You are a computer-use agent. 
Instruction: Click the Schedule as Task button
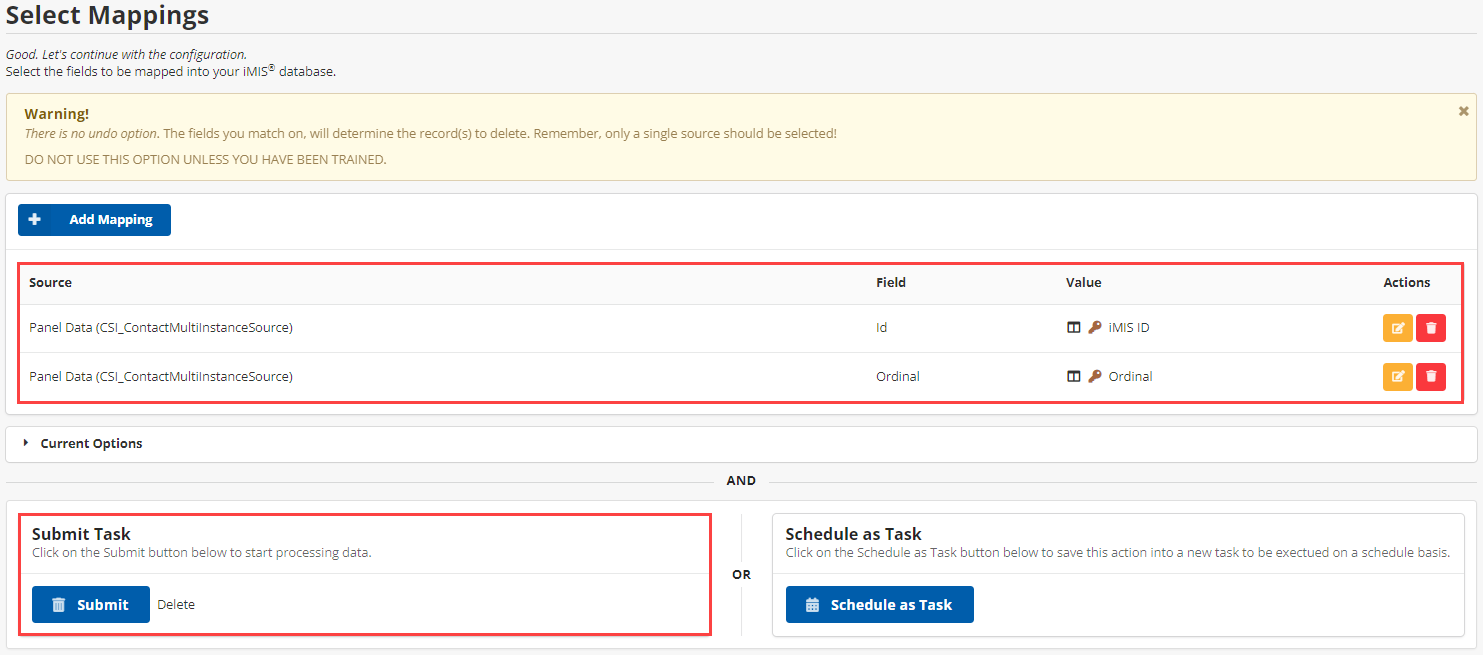pyautogui.click(x=879, y=604)
